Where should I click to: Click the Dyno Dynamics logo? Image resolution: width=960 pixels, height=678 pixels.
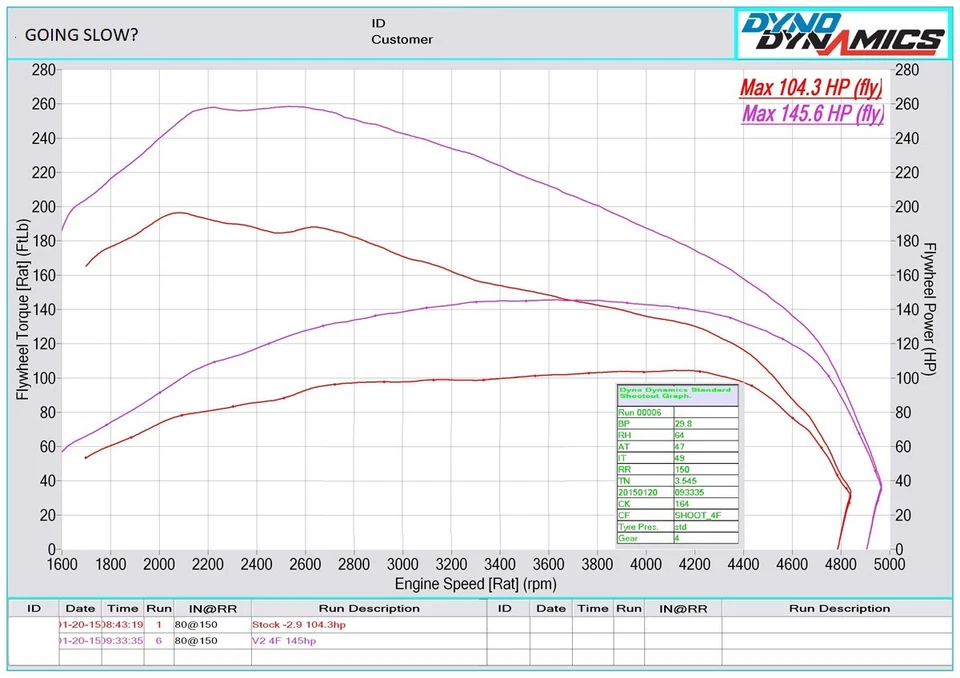[x=843, y=32]
